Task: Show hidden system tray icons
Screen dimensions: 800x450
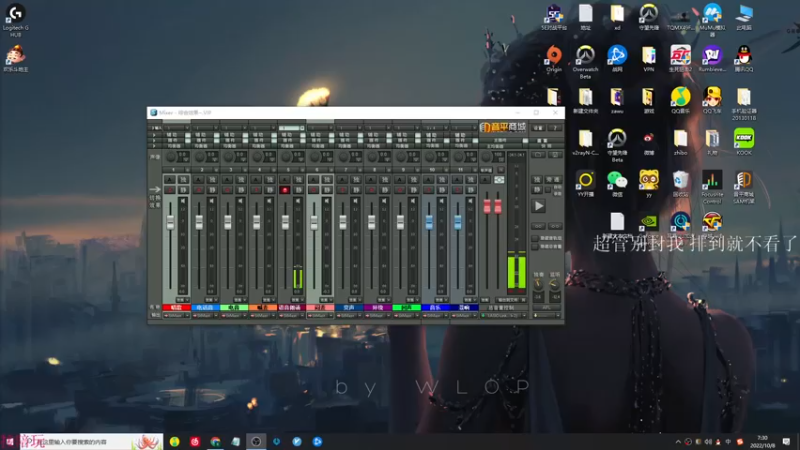Action: pos(678,442)
